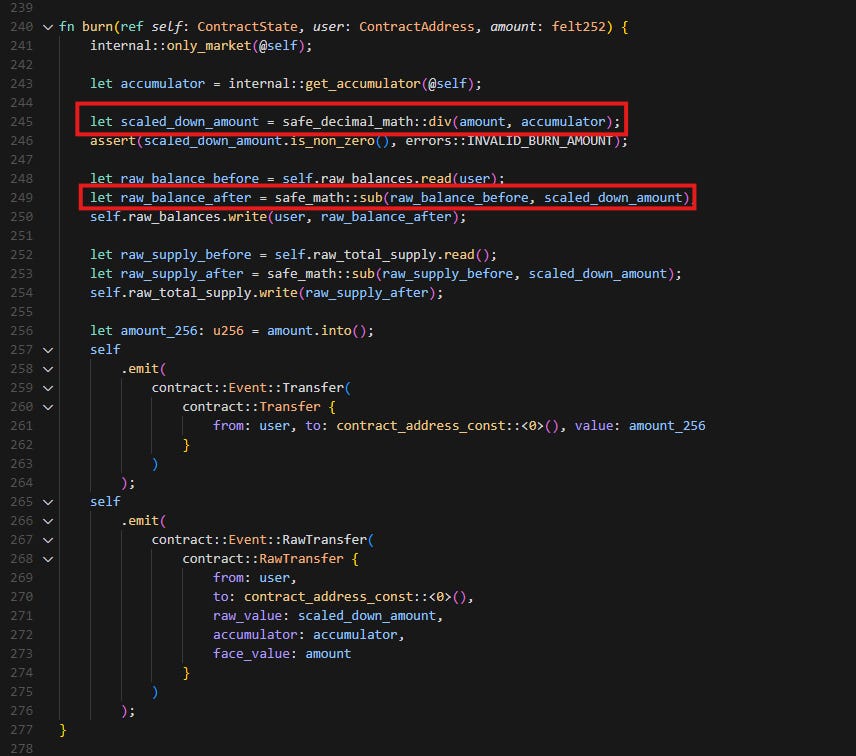The height and width of the screenshot is (756, 856).
Task: Click "get_accumulator" on line 243
Action: [362, 84]
